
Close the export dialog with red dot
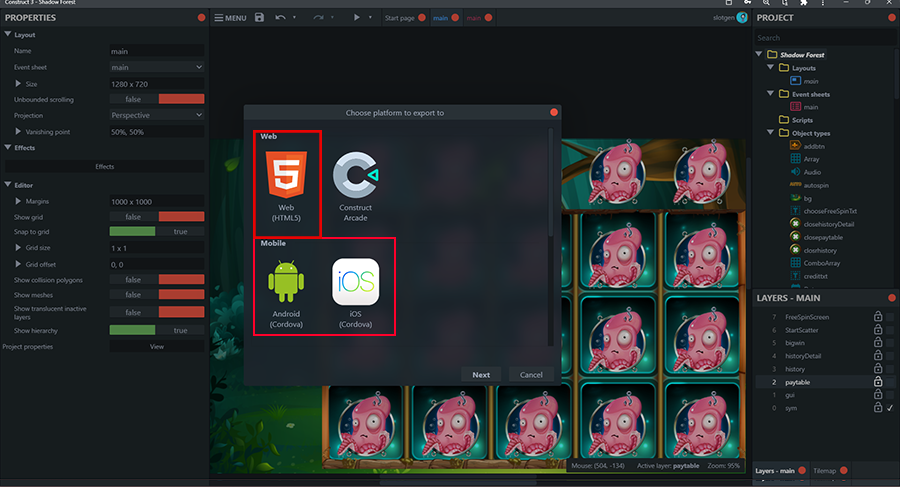(x=554, y=112)
